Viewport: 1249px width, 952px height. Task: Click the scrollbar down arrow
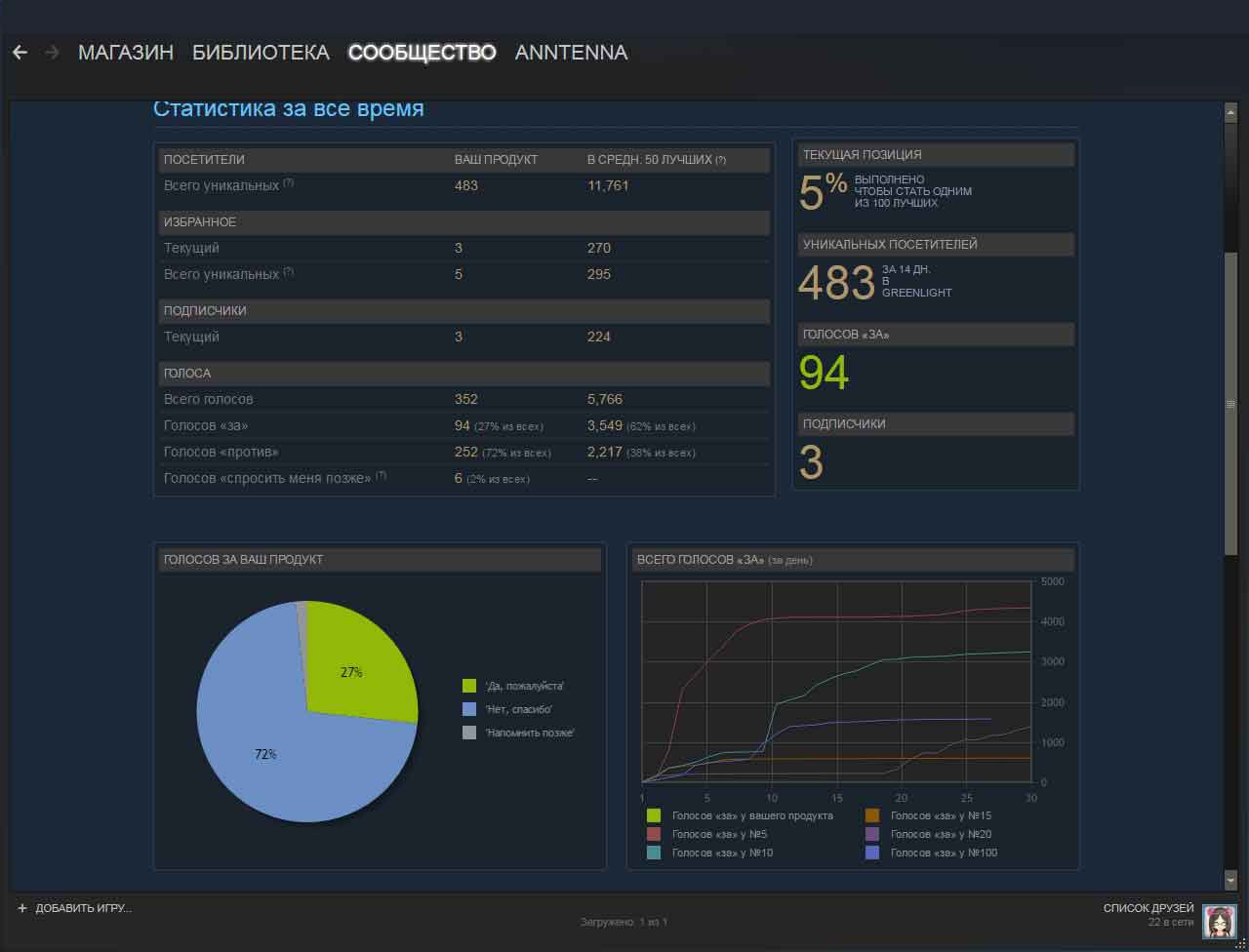[x=1230, y=880]
